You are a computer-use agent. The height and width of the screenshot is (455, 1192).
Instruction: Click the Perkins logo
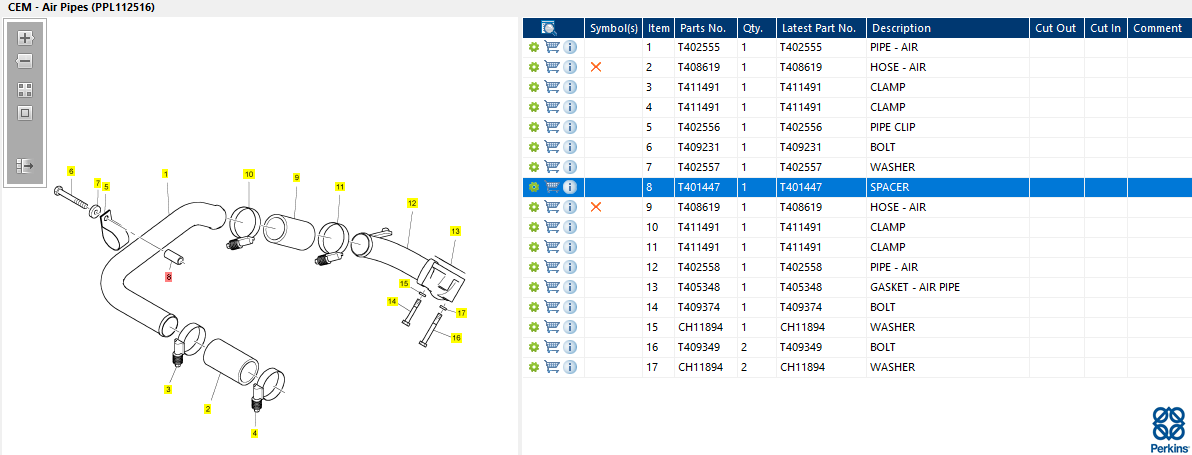(x=1168, y=430)
